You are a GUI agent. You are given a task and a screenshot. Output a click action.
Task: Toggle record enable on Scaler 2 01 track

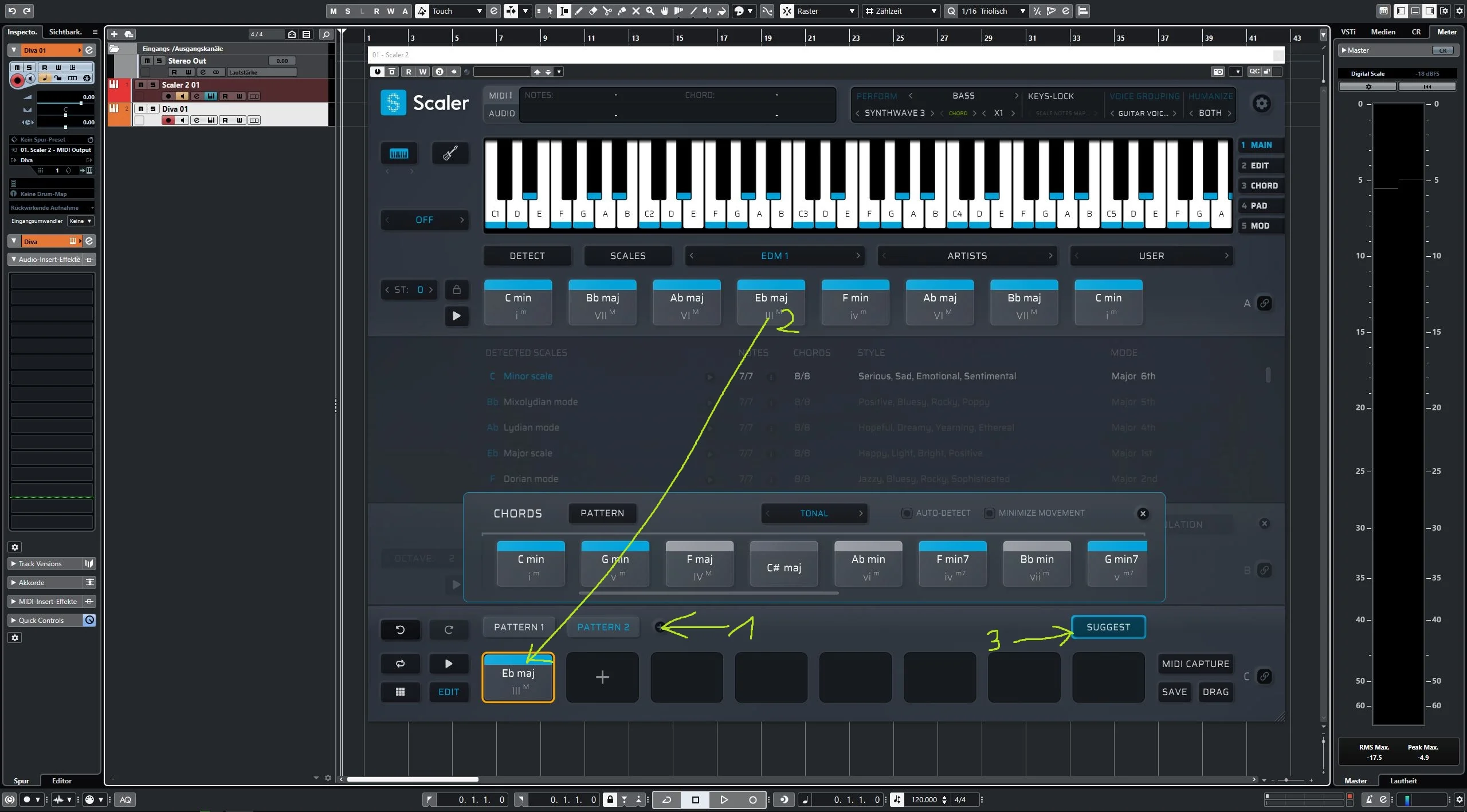[168, 96]
